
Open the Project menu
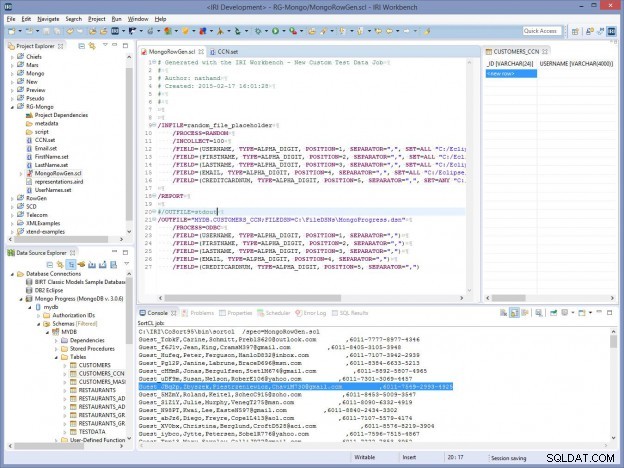pyautogui.click(x=97, y=19)
